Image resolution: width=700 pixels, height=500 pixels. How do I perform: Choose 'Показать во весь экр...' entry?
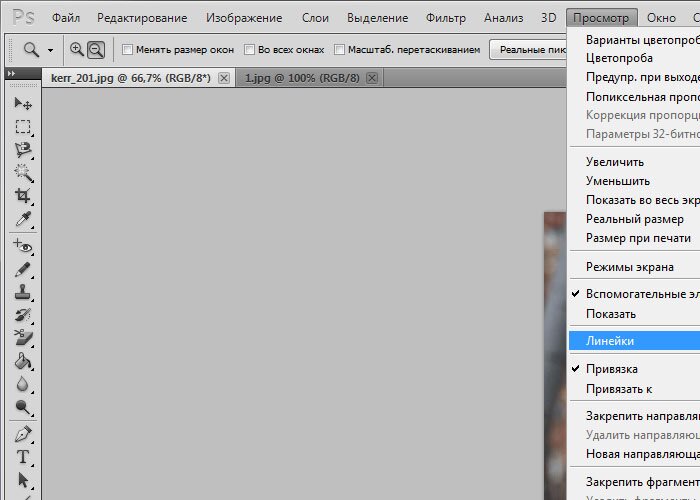coord(634,200)
